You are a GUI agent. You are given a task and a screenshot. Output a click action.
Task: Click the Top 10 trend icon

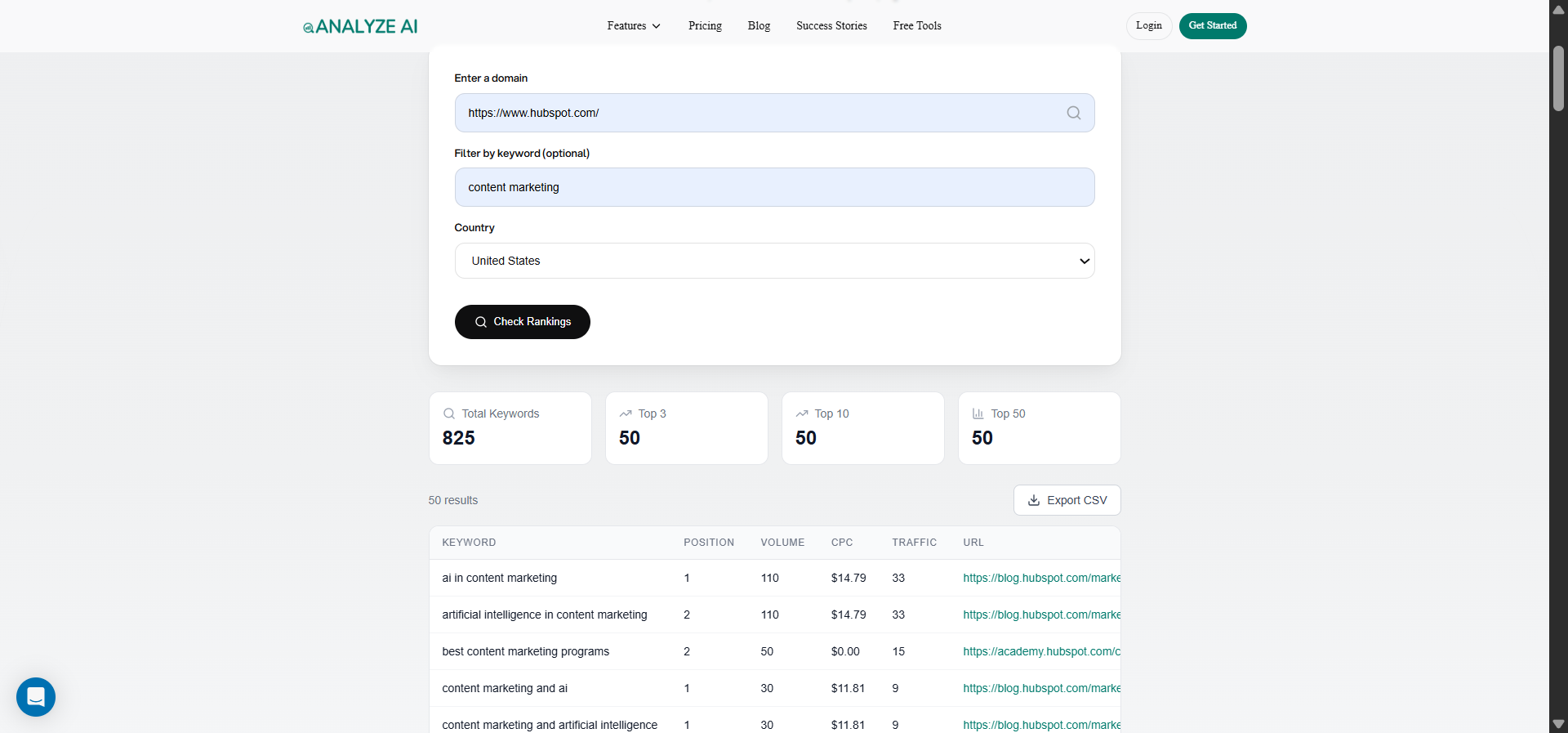click(x=802, y=413)
